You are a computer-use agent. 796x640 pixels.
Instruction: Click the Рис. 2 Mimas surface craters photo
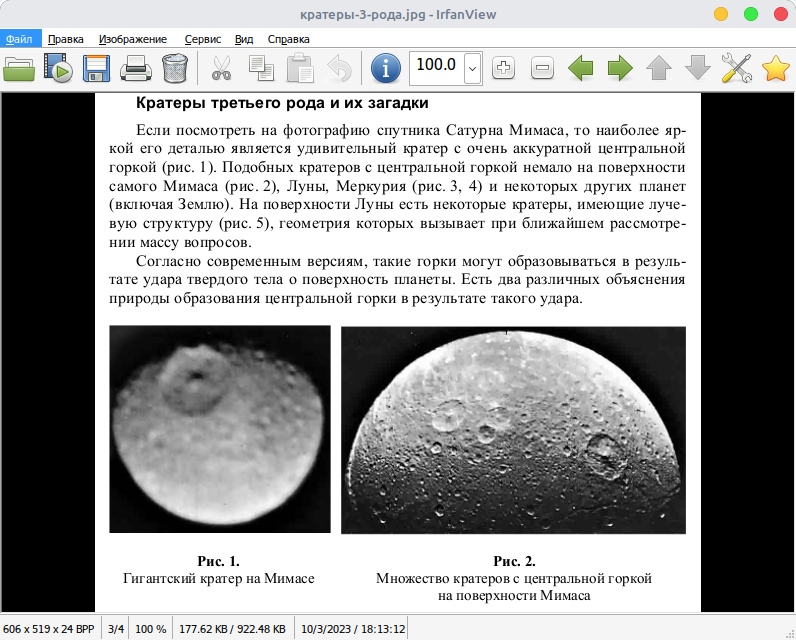[513, 430]
